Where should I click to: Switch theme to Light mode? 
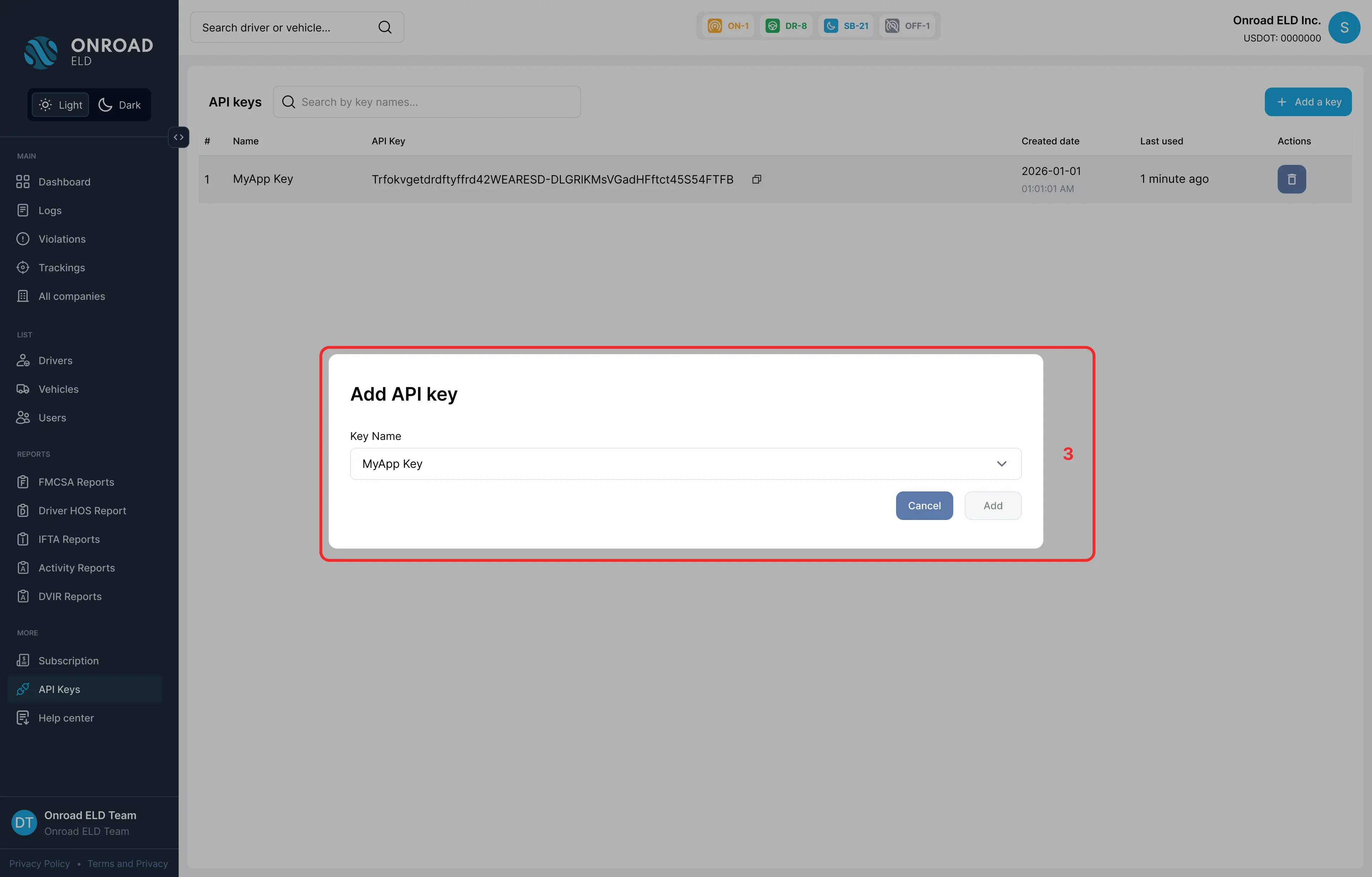60,105
